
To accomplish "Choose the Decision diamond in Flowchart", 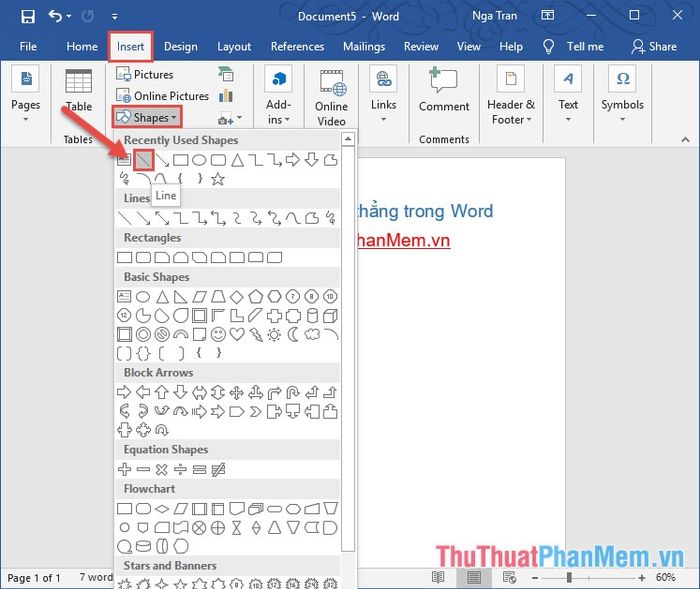I will (162, 509).
